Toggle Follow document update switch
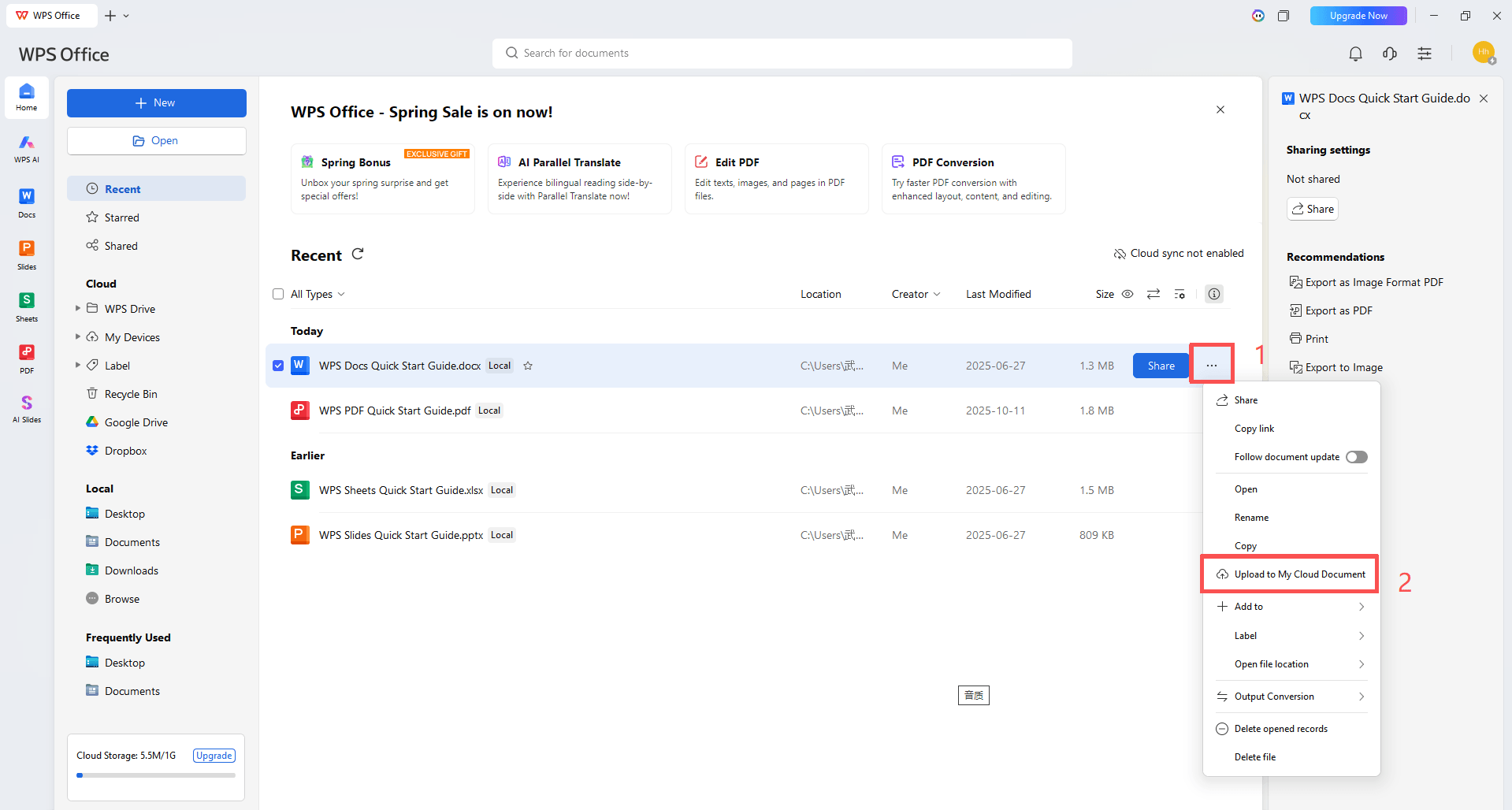This screenshot has height=810, width=1512. (1356, 457)
